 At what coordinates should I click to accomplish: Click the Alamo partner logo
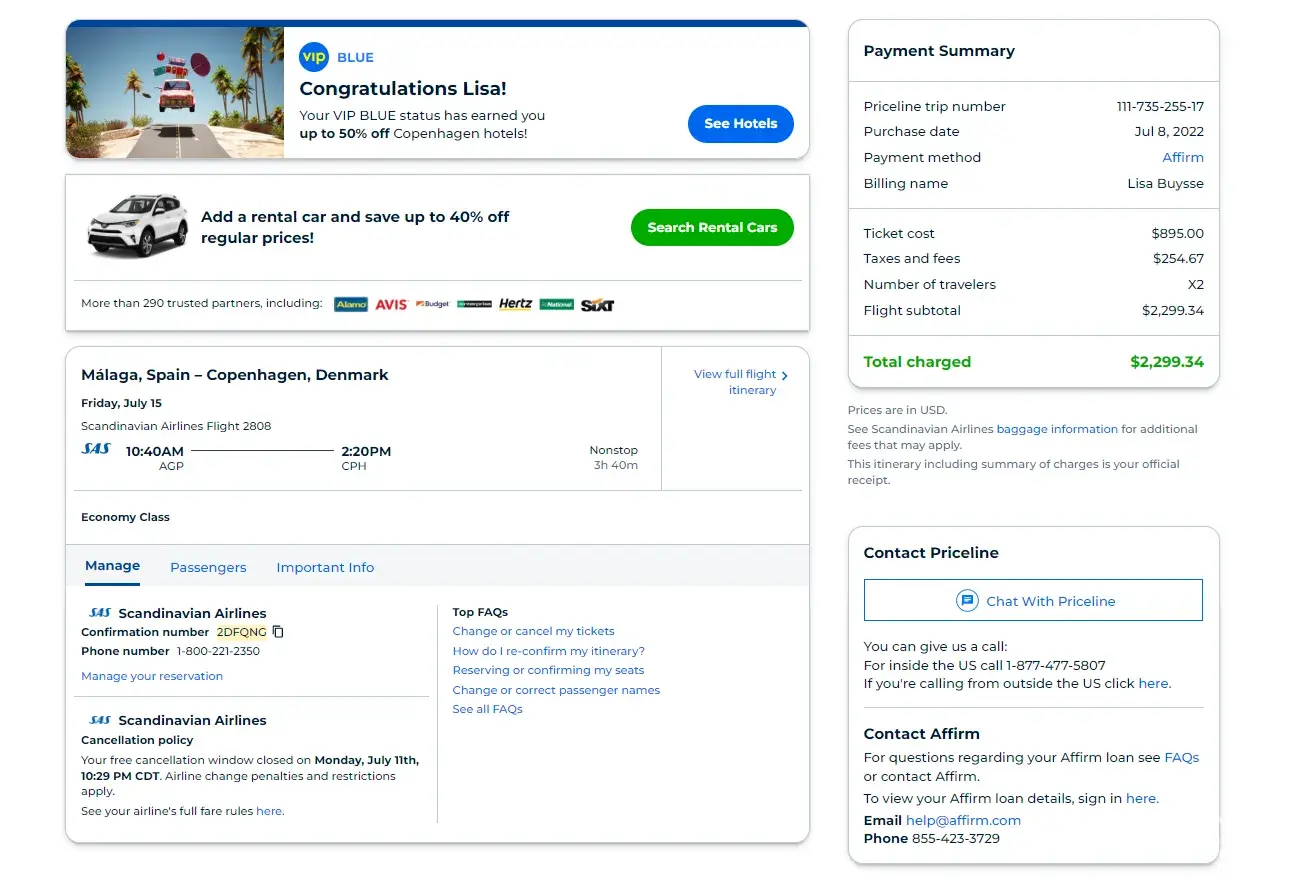point(351,304)
